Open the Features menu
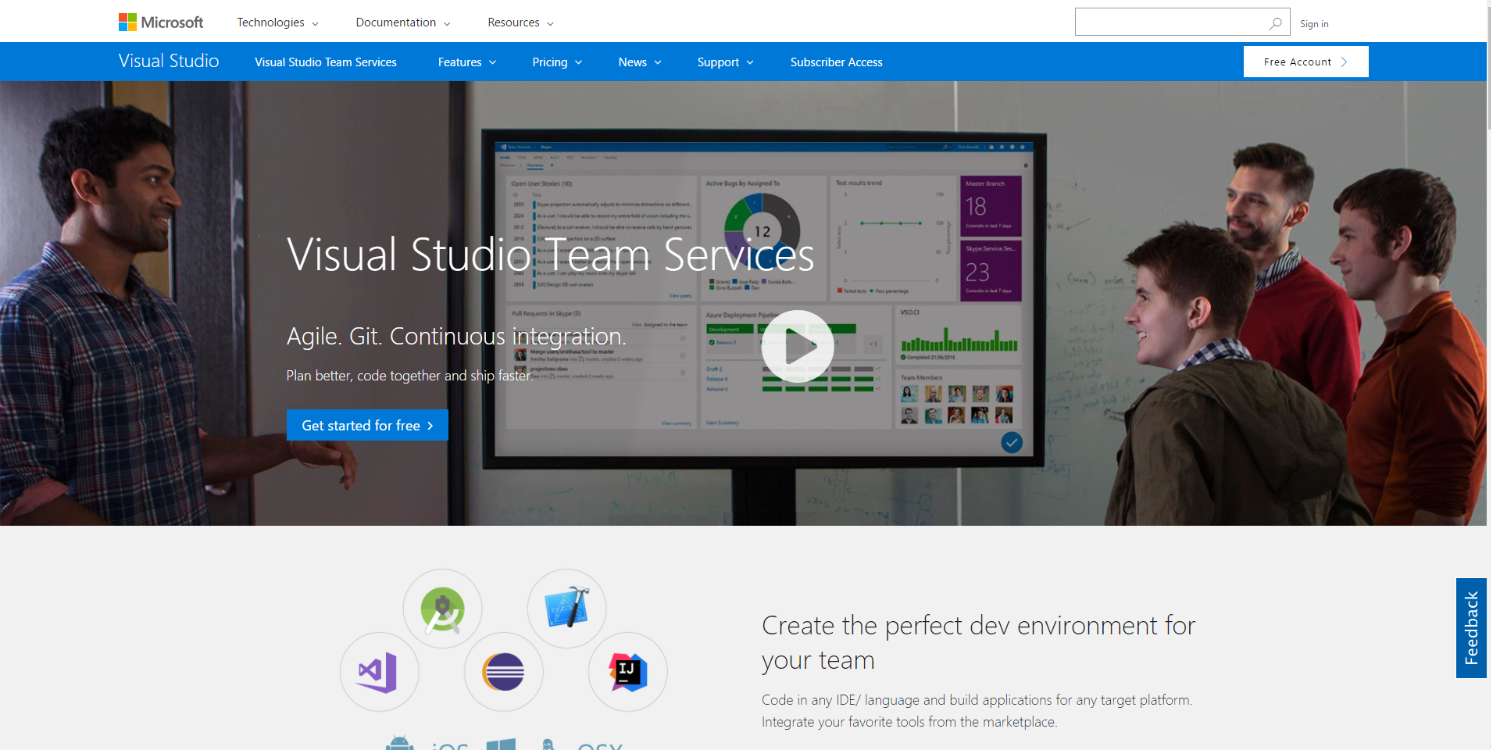Viewport: 1491px width, 750px height. click(x=467, y=62)
